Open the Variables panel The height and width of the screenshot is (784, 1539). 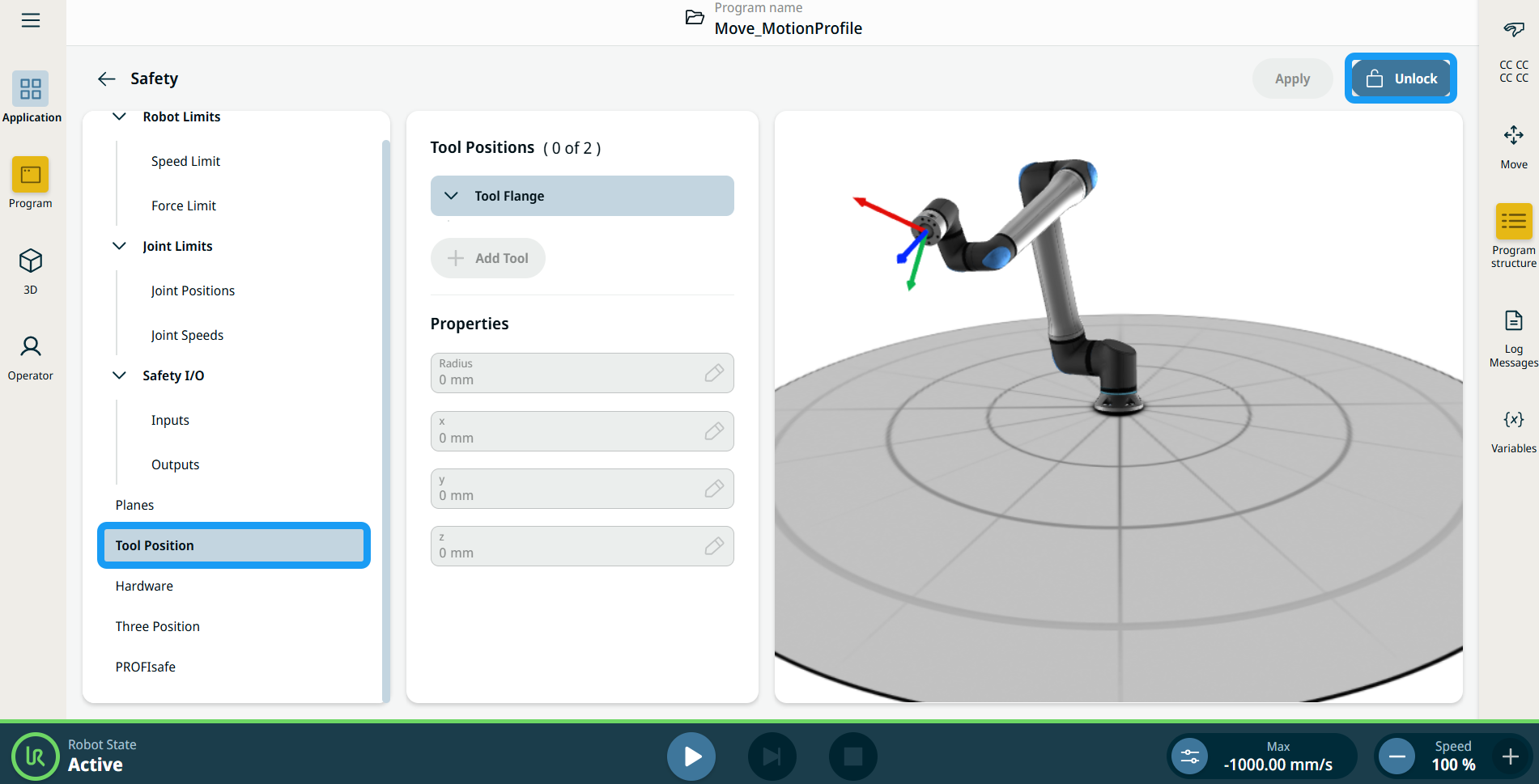(1513, 430)
